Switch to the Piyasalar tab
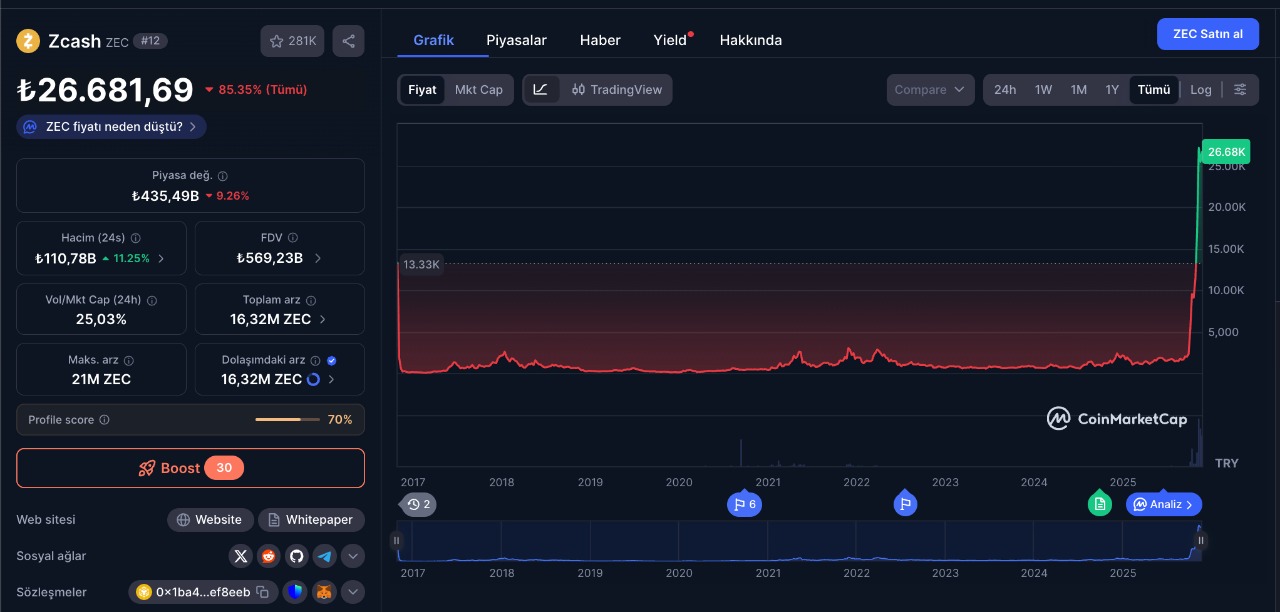Image resolution: width=1280 pixels, height=612 pixels. pos(516,40)
